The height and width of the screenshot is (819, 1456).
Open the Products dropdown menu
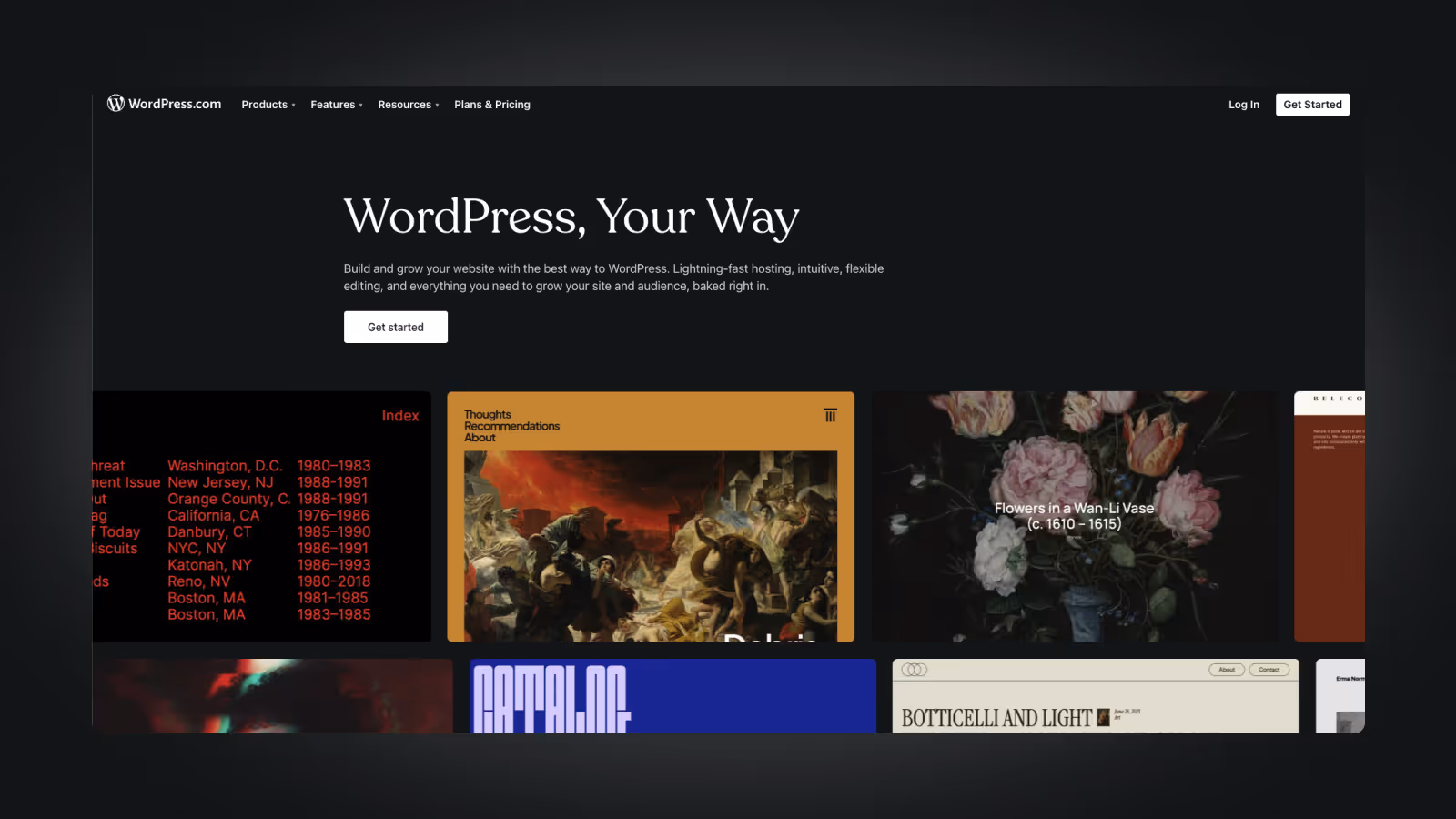pyautogui.click(x=268, y=105)
